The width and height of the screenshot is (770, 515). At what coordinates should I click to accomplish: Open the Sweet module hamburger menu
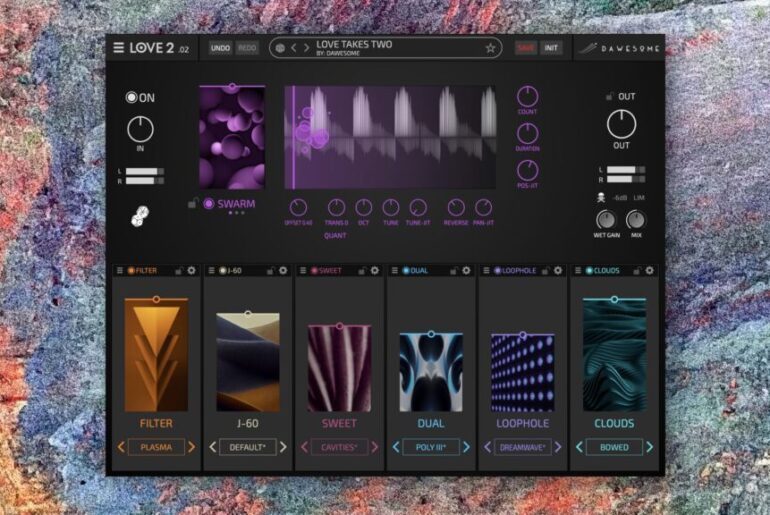(x=303, y=271)
